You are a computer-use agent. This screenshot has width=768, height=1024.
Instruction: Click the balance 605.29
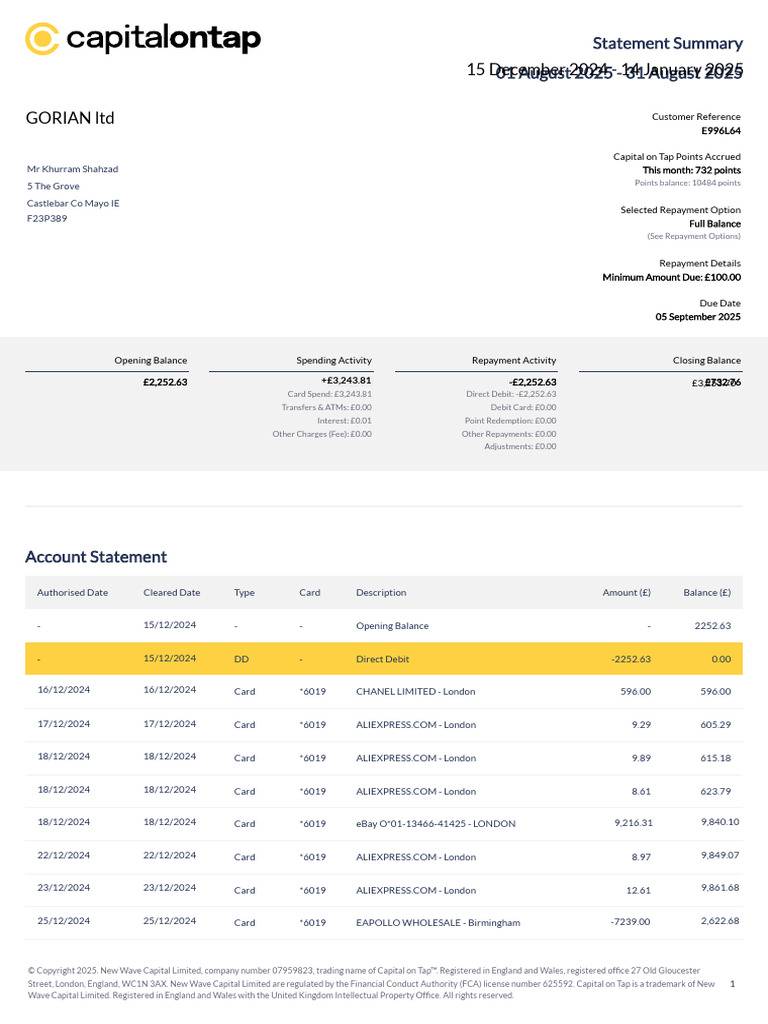coord(716,725)
